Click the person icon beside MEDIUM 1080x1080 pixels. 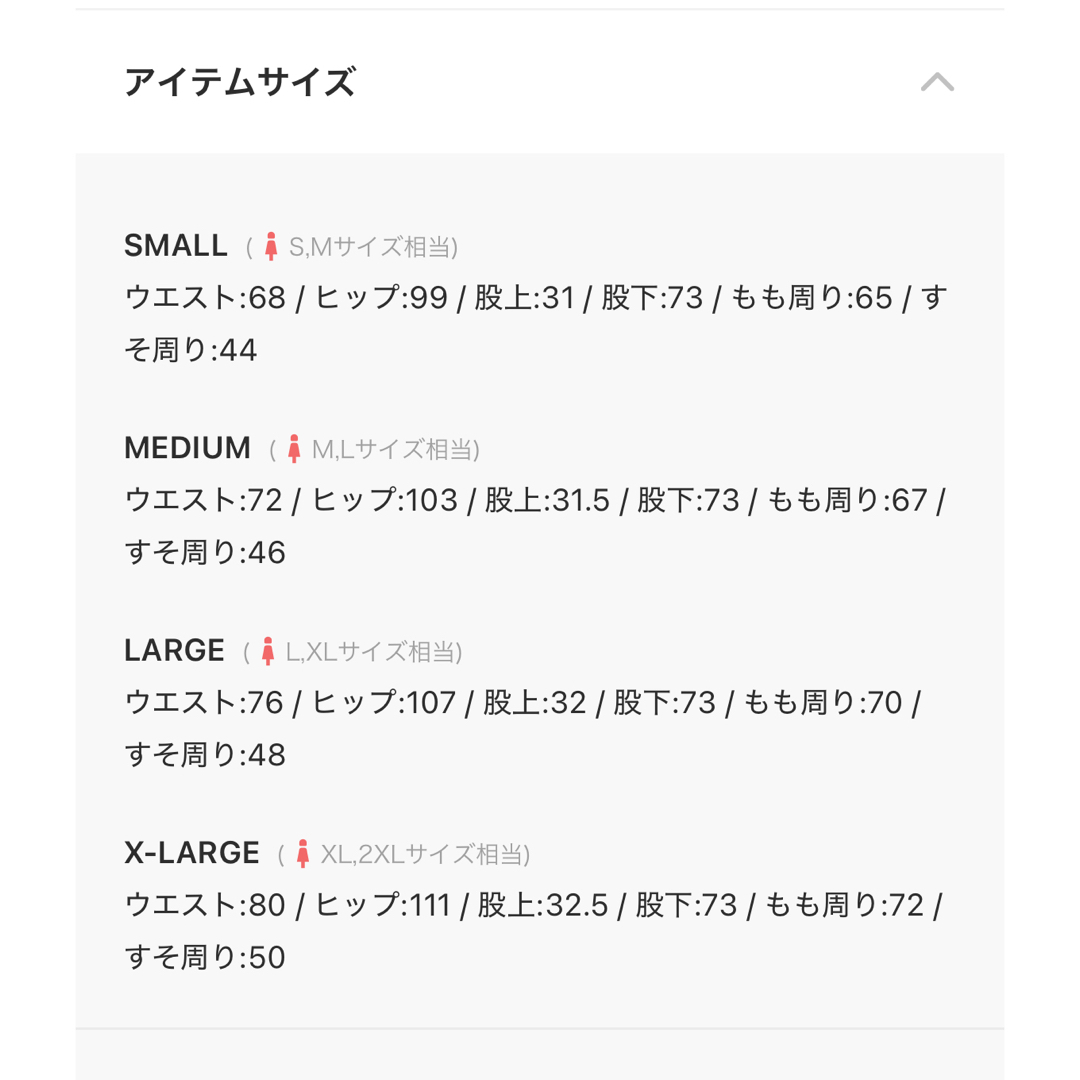tap(294, 448)
